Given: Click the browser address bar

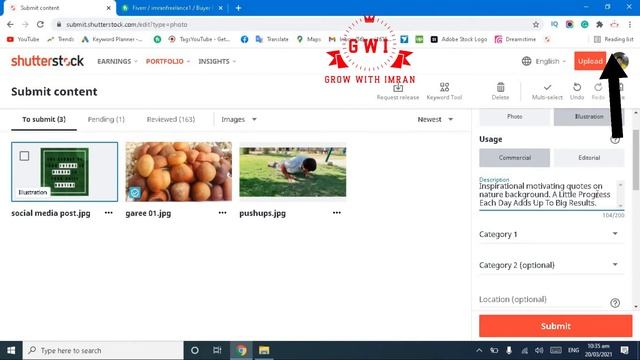Looking at the screenshot, I should [x=294, y=24].
